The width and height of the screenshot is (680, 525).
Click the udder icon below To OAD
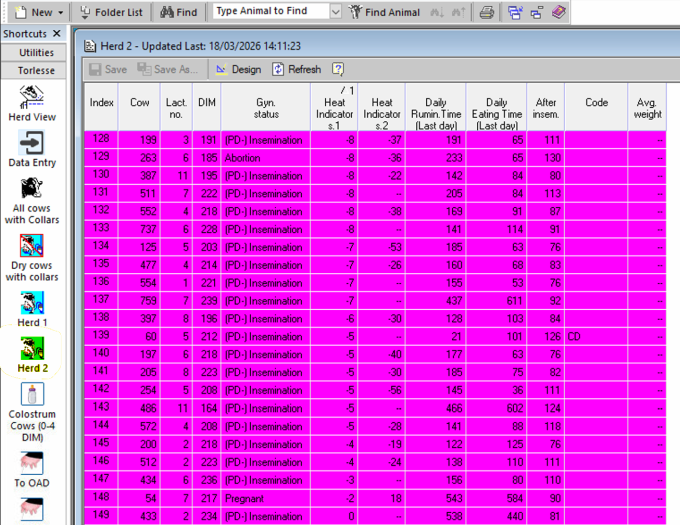click(32, 509)
